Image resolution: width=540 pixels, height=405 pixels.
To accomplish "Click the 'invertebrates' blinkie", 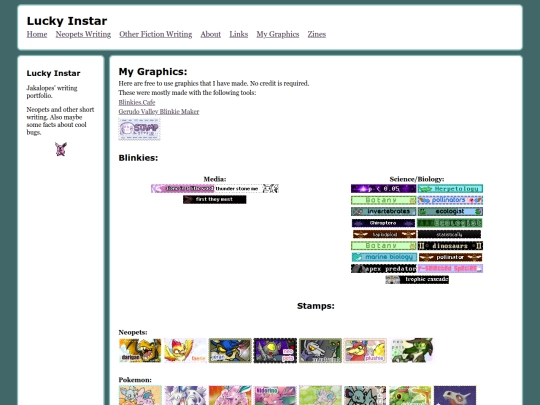I will point(383,211).
